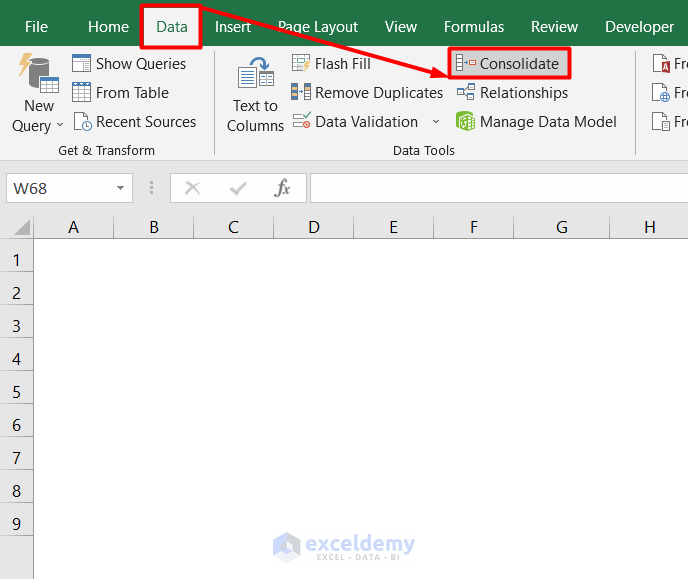This screenshot has height=579, width=688.
Task: Click the Data Validation icon
Action: pyautogui.click(x=301, y=120)
